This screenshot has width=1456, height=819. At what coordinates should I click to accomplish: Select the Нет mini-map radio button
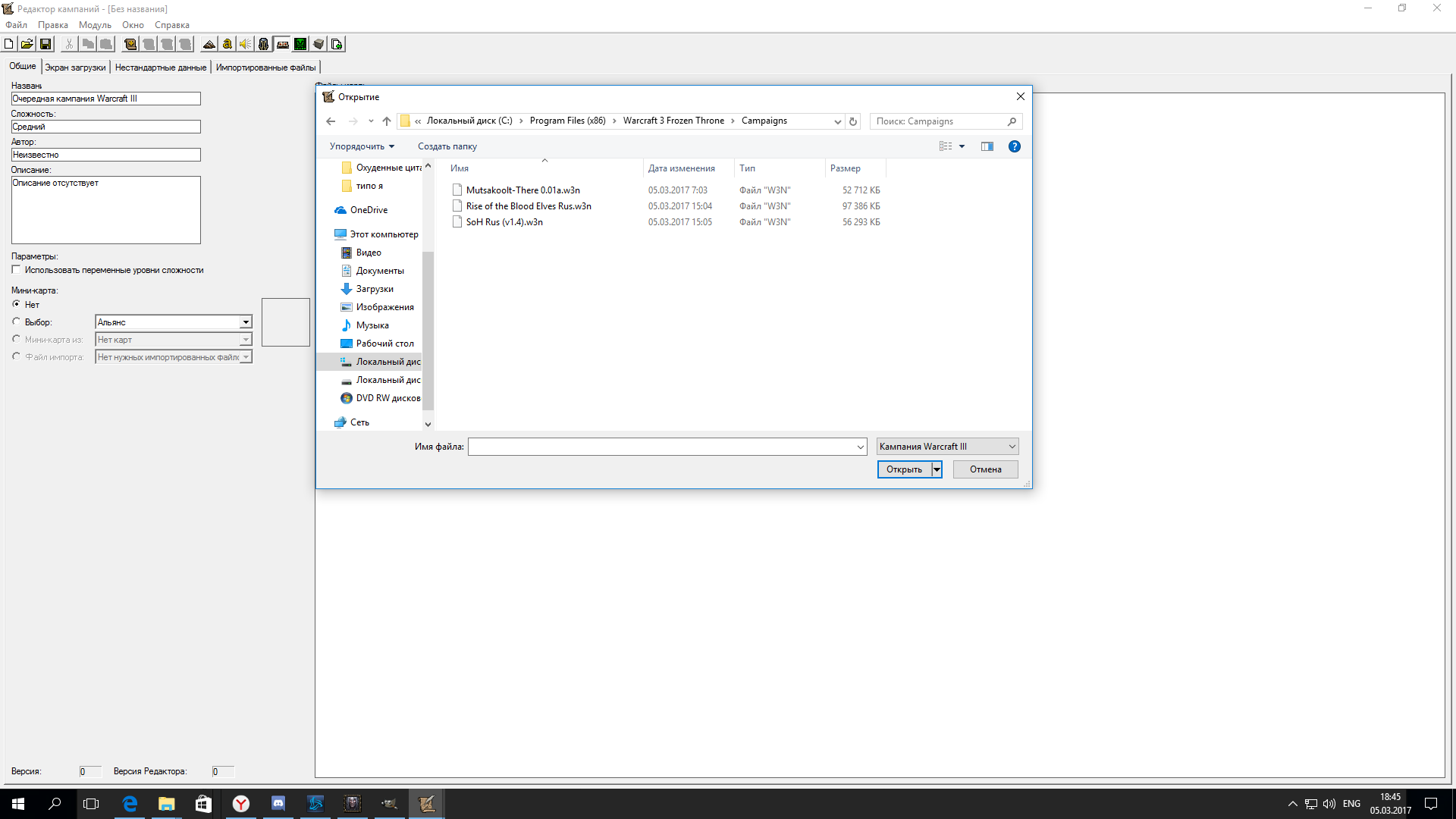16,304
